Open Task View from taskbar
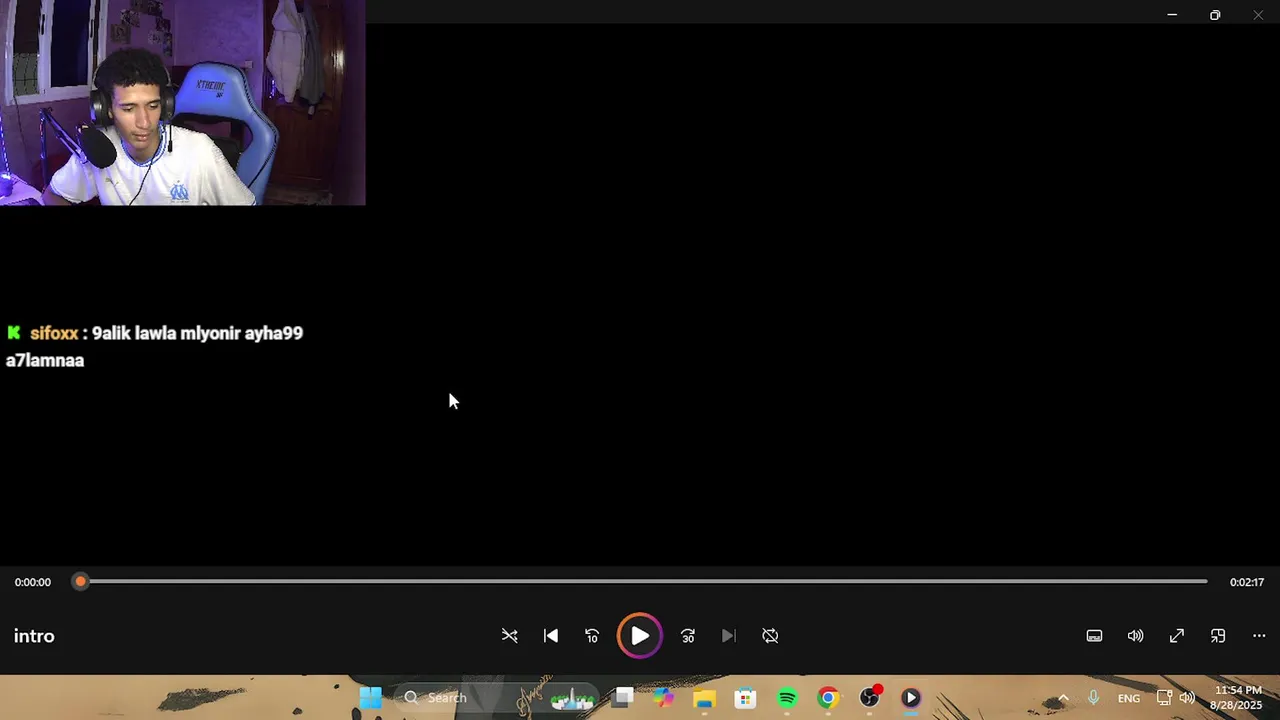The image size is (1280, 720). click(x=623, y=698)
